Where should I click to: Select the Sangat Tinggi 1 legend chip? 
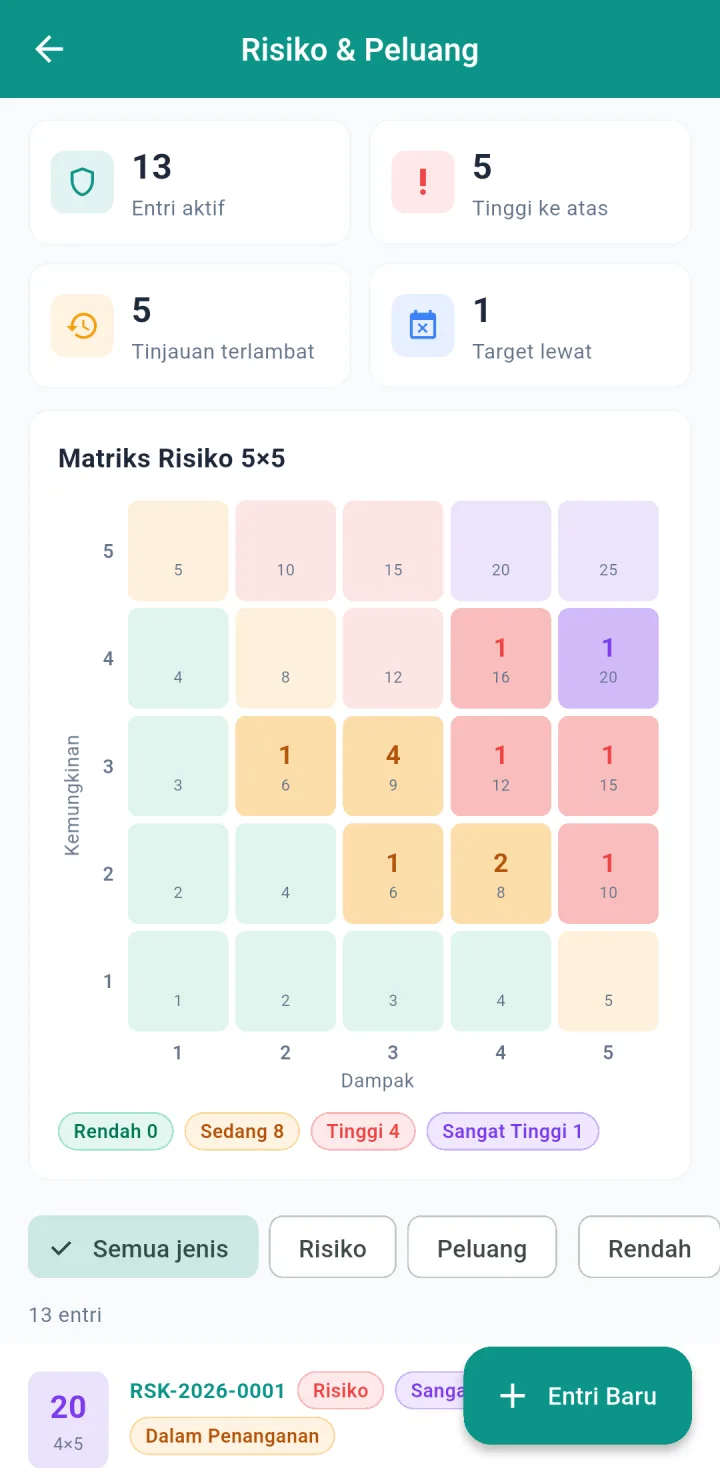coord(512,1131)
